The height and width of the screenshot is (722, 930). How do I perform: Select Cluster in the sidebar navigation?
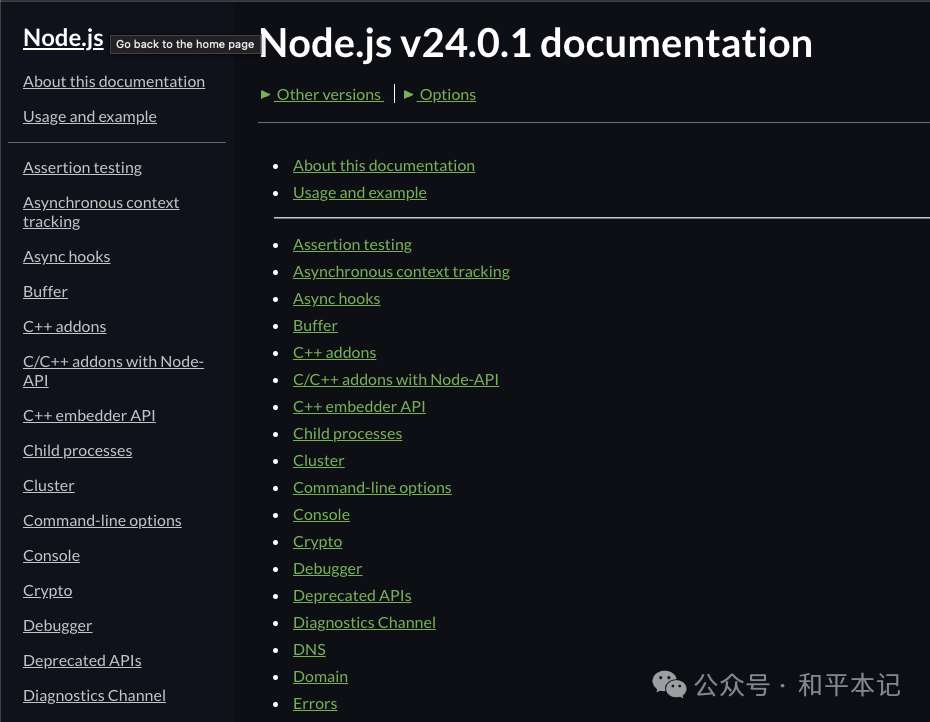point(49,486)
